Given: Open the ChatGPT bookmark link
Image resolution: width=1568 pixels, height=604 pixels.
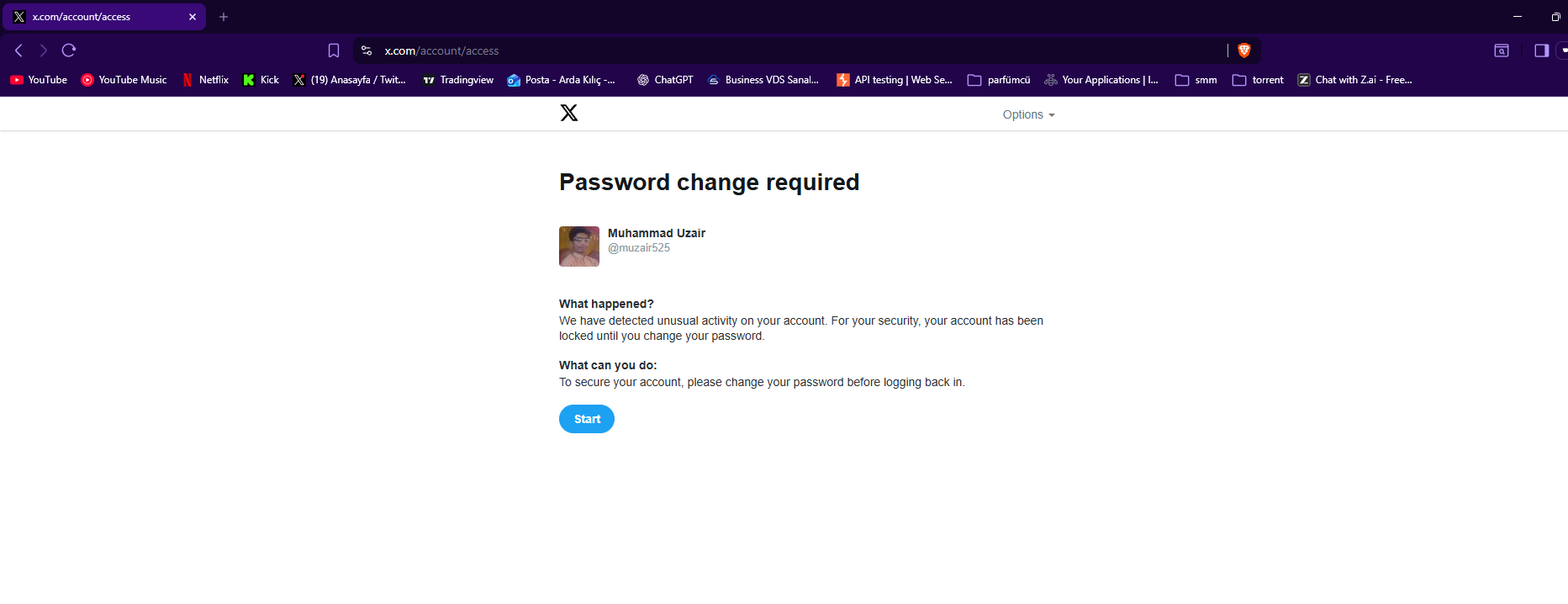Looking at the screenshot, I should [665, 80].
